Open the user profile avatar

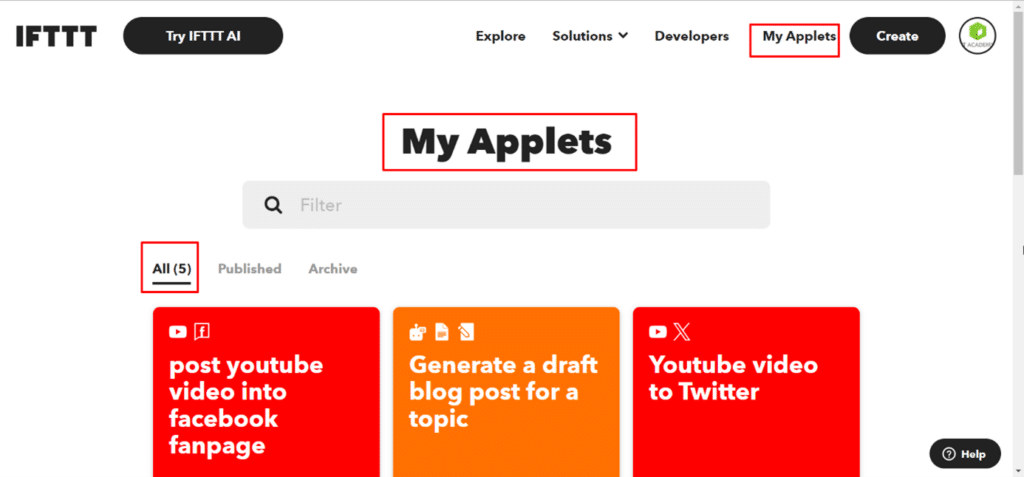click(978, 36)
